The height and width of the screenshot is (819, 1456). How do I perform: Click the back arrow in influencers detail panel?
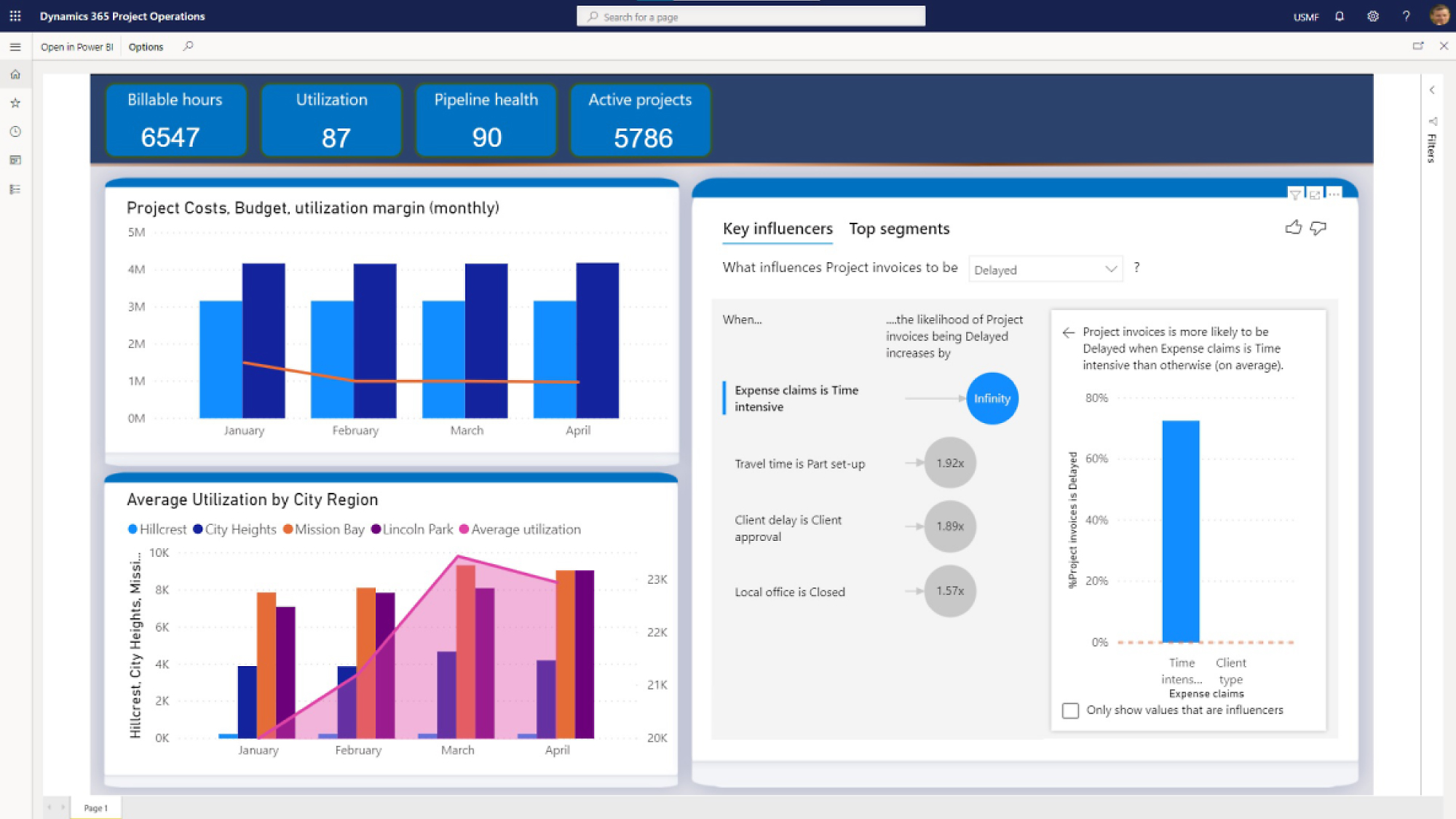(1068, 331)
